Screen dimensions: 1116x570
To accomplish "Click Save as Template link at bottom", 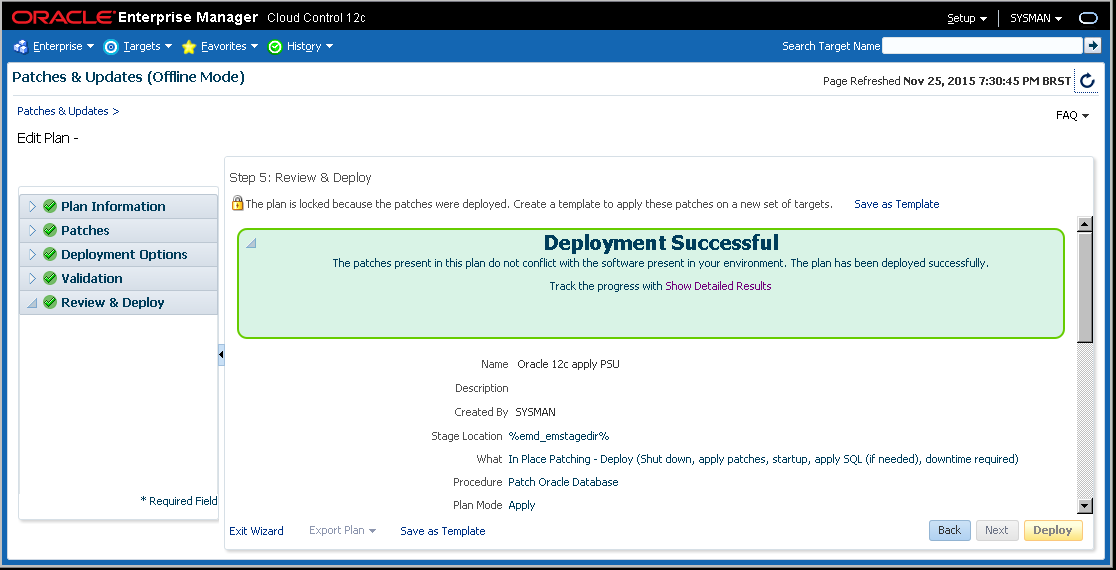I will coord(443,531).
